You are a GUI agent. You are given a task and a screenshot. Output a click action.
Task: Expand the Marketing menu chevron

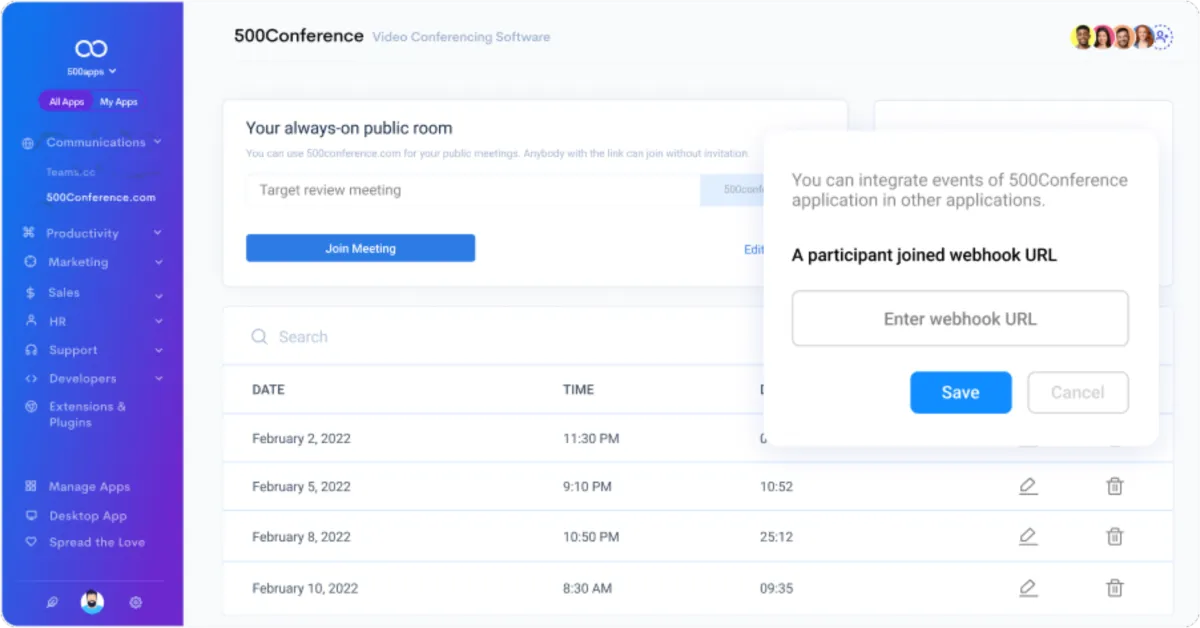tap(158, 262)
